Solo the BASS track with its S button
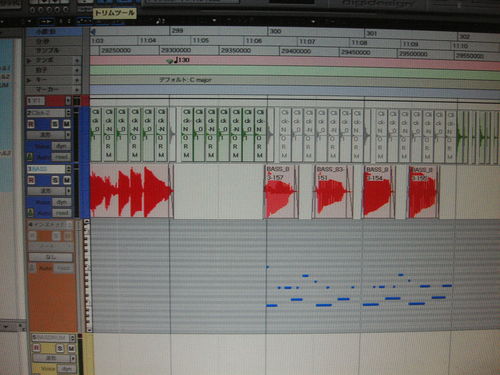Screen dimensions: 500x375 click(x=55, y=180)
